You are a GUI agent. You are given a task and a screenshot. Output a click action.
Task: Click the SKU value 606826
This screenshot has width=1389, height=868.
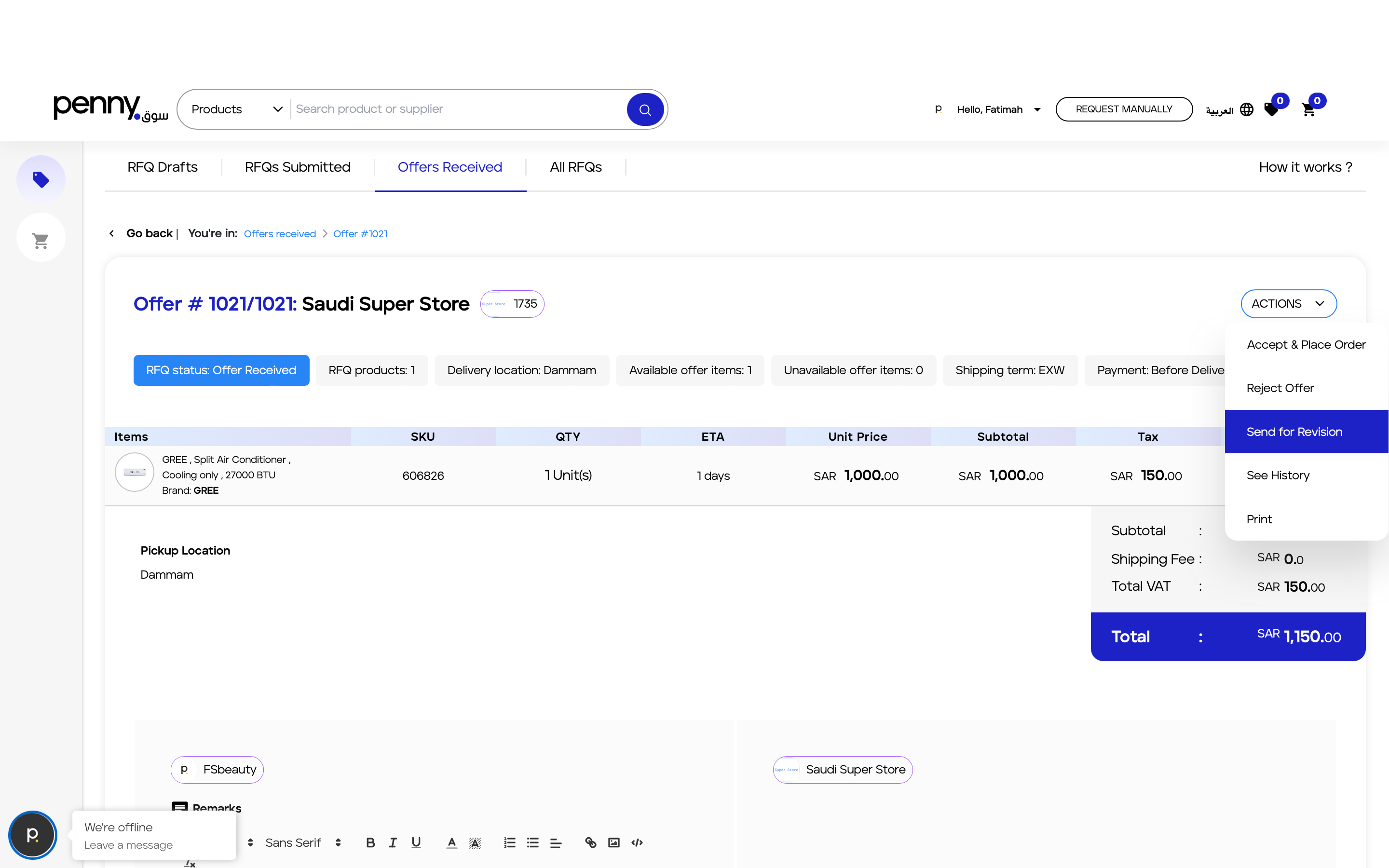tap(423, 476)
